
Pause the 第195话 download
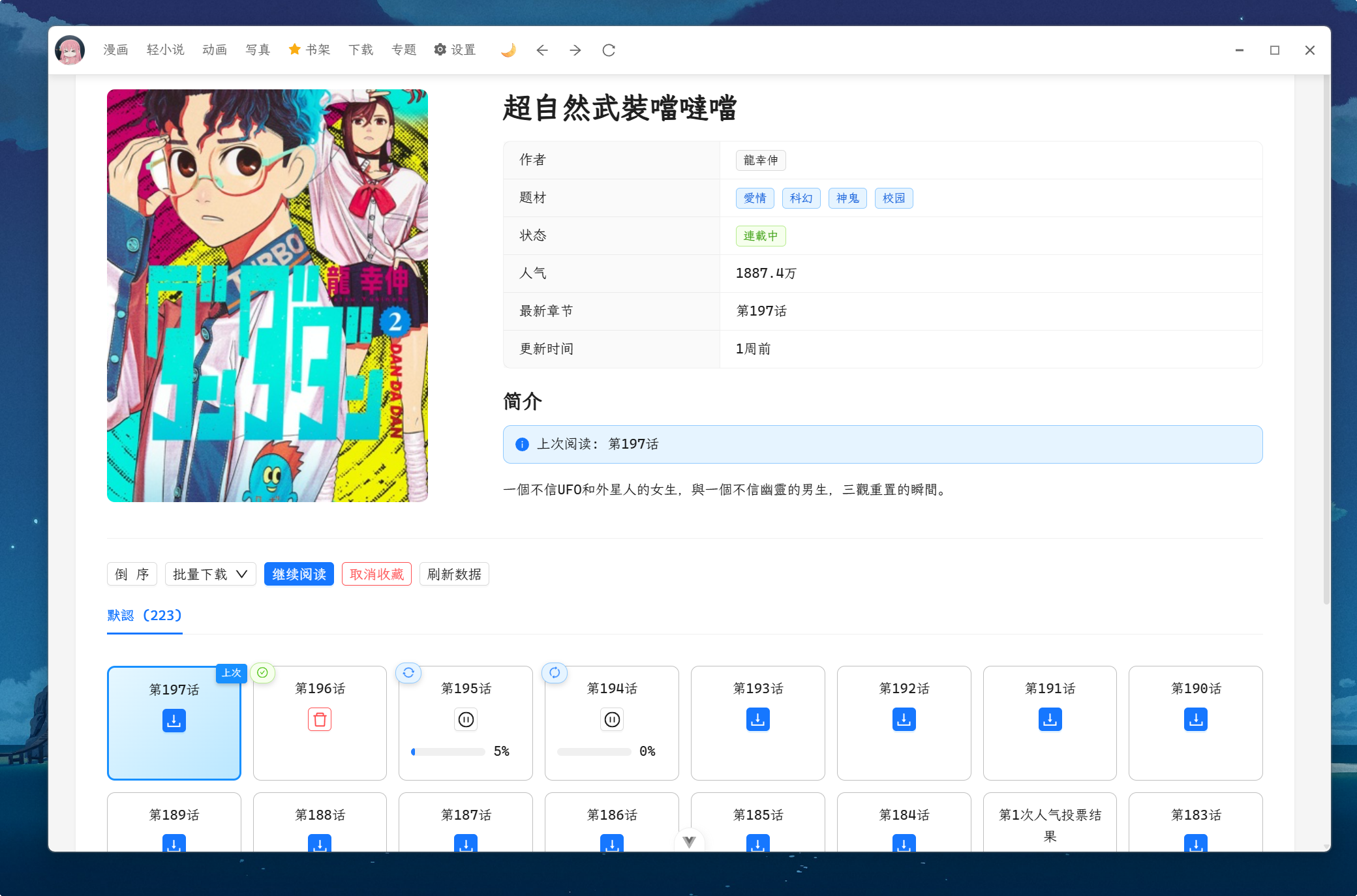pyautogui.click(x=466, y=719)
